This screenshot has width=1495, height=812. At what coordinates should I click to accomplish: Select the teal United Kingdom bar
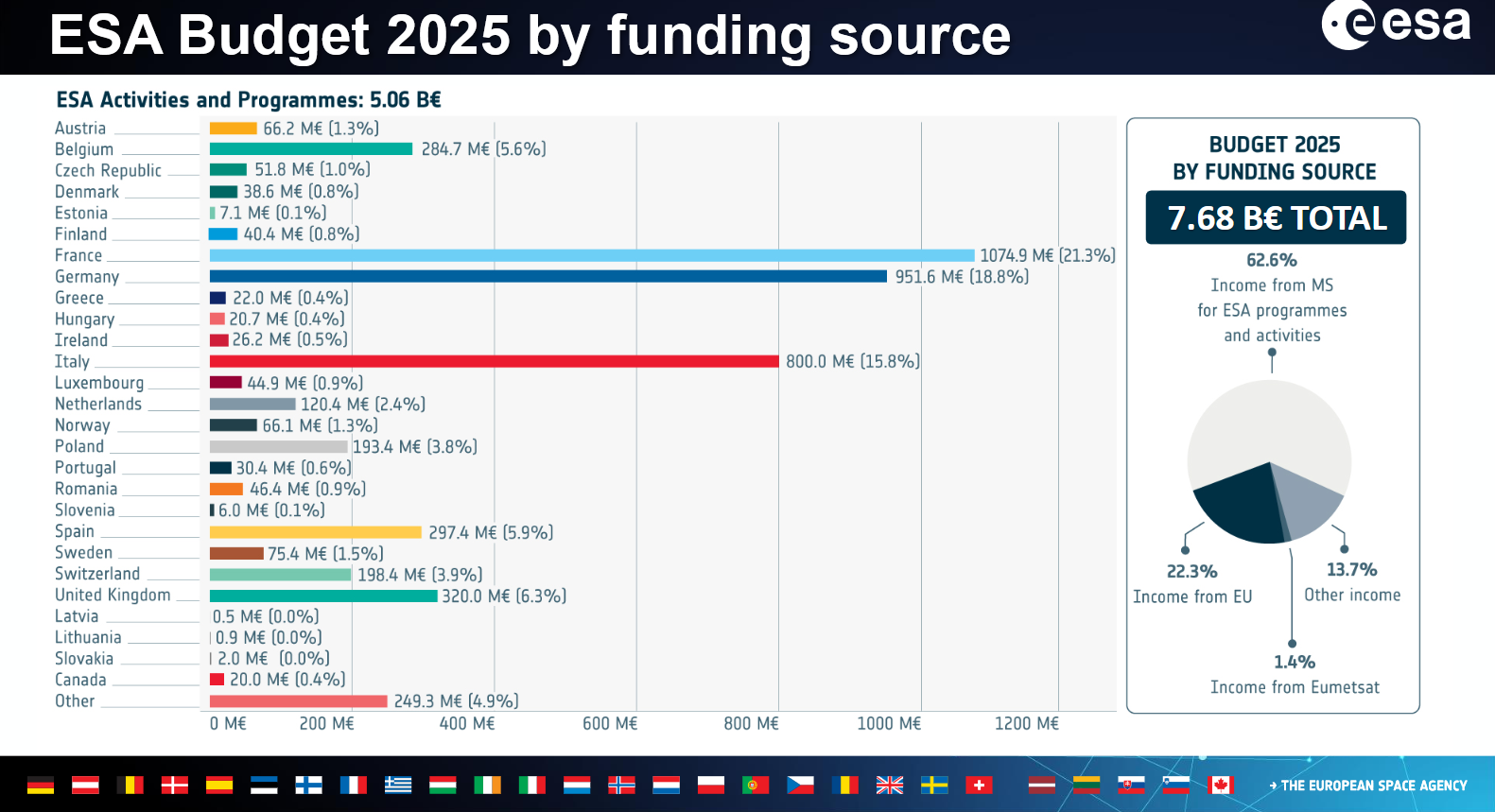click(x=323, y=596)
